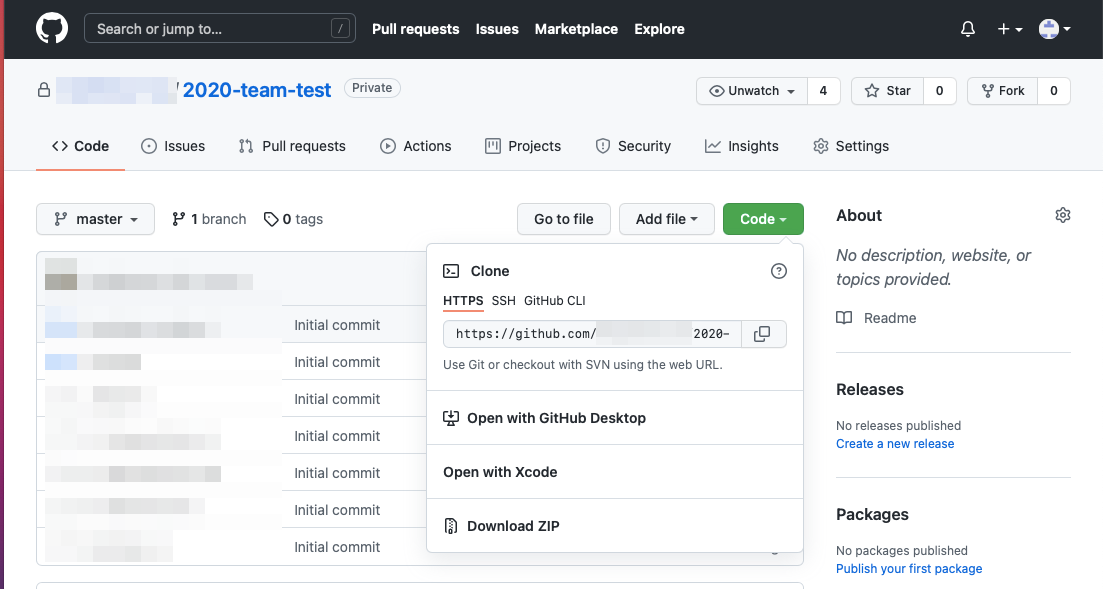Switch to the Pull requests repository tab
The image size is (1103, 589).
coord(292,146)
